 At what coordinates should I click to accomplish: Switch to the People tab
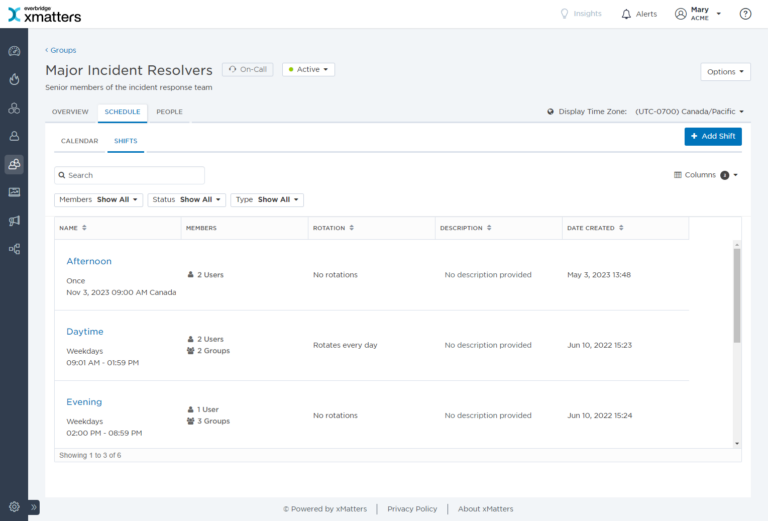169,112
